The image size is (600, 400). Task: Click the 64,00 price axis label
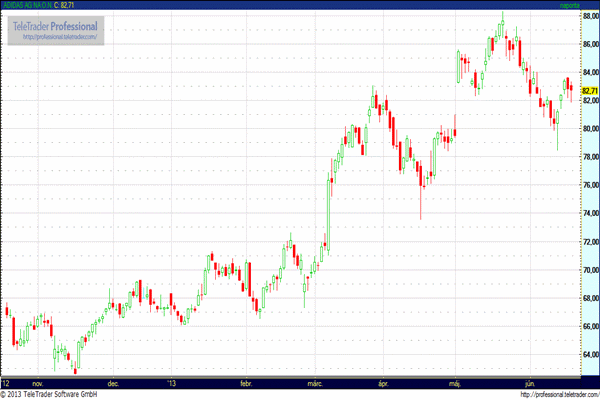pos(589,355)
